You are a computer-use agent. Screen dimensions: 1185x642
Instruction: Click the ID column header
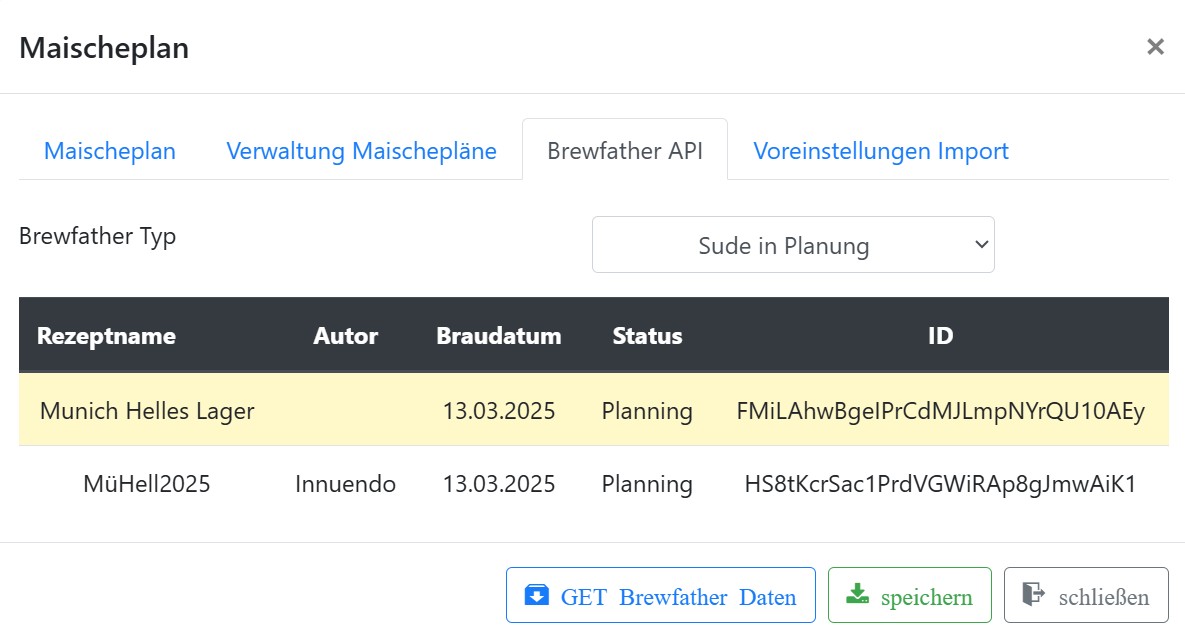[940, 336]
